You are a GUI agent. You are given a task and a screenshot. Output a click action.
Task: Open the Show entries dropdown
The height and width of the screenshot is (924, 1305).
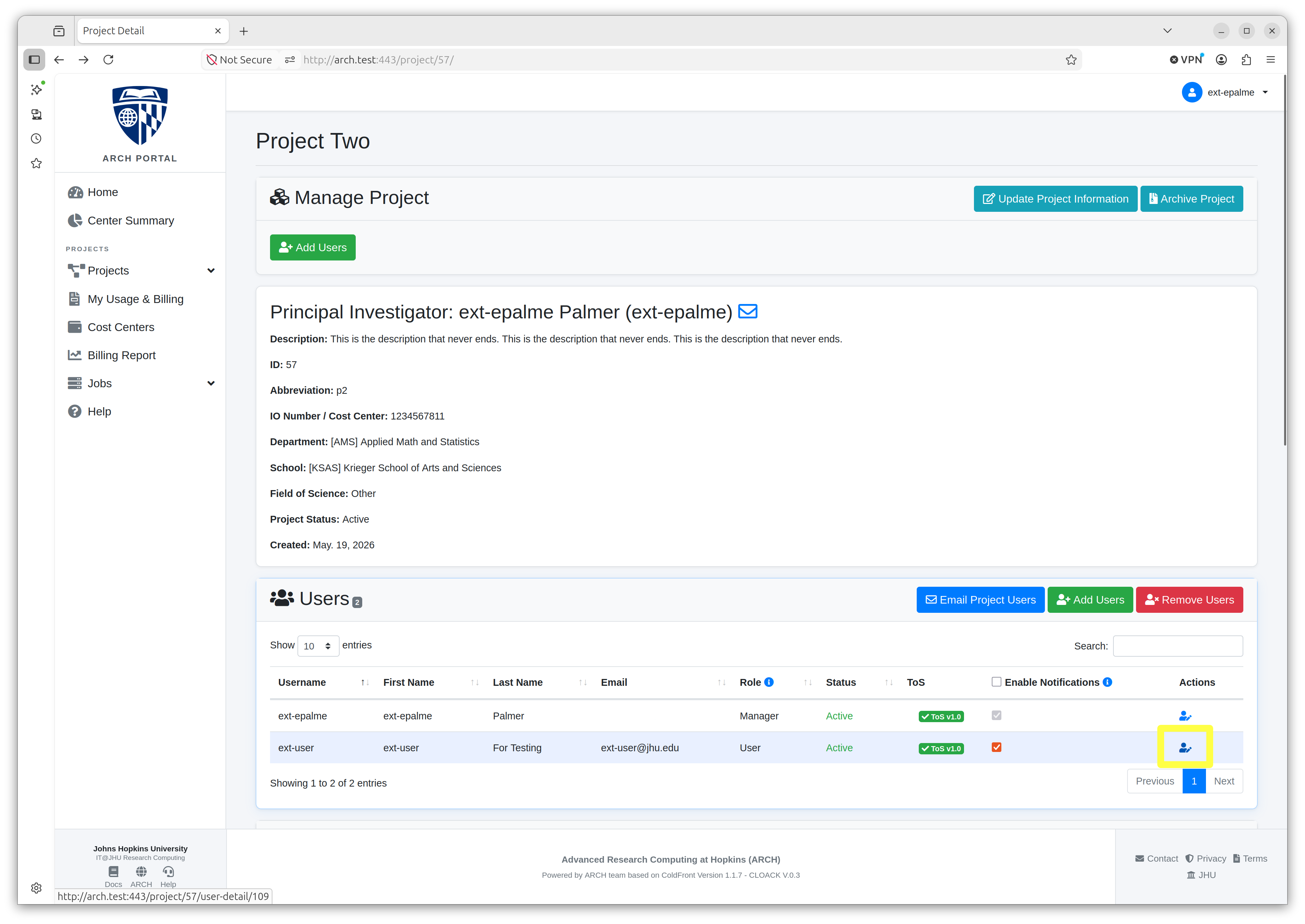(318, 646)
